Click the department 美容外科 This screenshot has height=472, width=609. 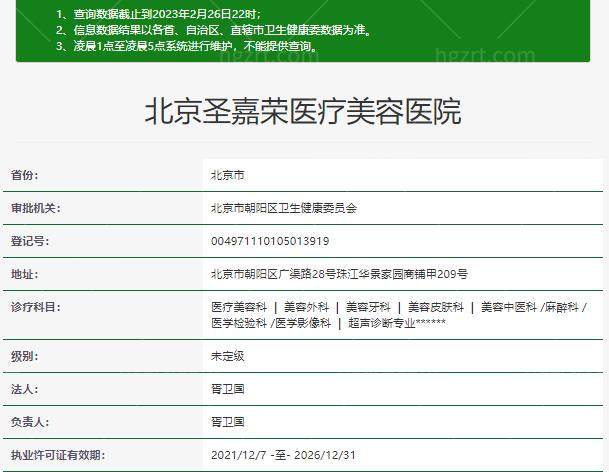(306, 307)
